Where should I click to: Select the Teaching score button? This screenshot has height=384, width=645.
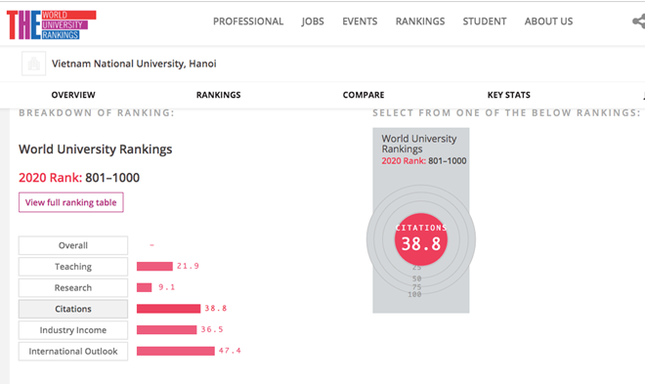[x=73, y=266]
